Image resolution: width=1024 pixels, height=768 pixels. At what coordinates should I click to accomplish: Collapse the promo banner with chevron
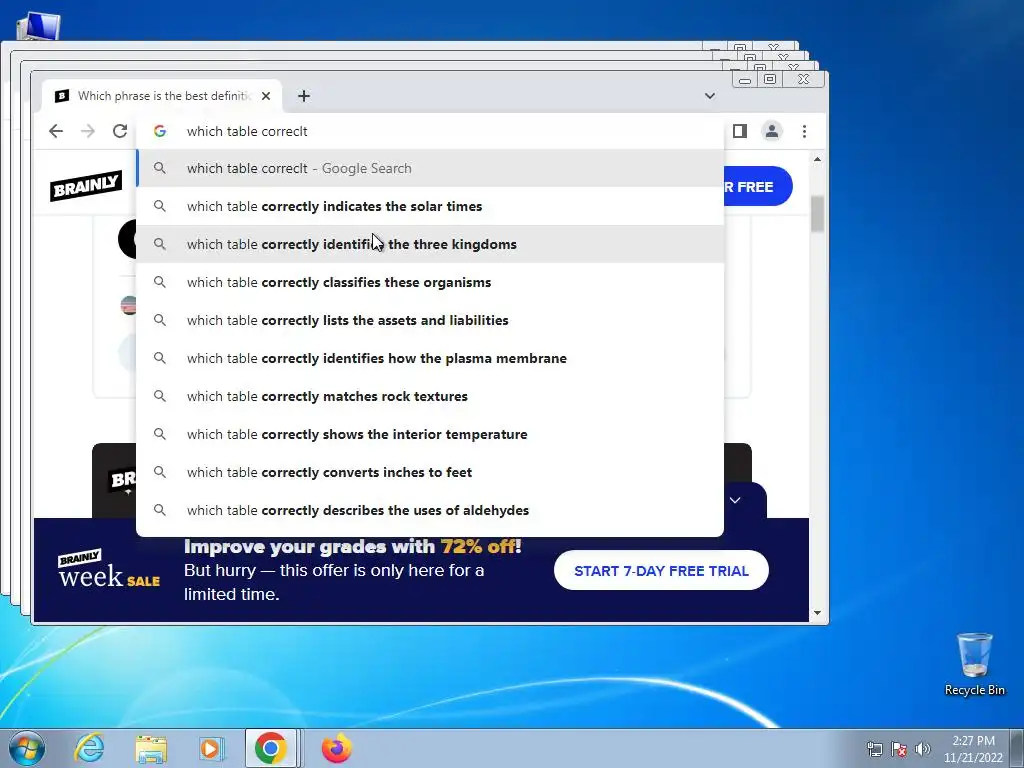point(735,500)
